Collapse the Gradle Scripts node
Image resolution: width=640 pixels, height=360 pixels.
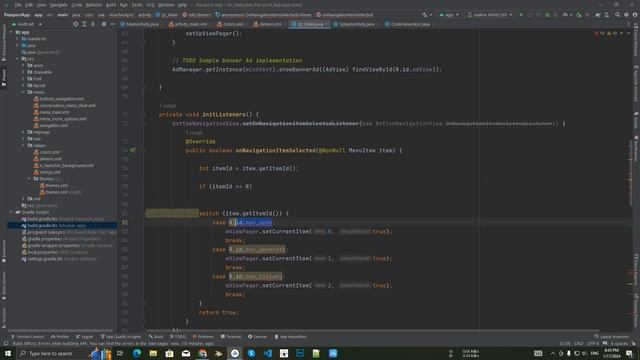[11, 212]
